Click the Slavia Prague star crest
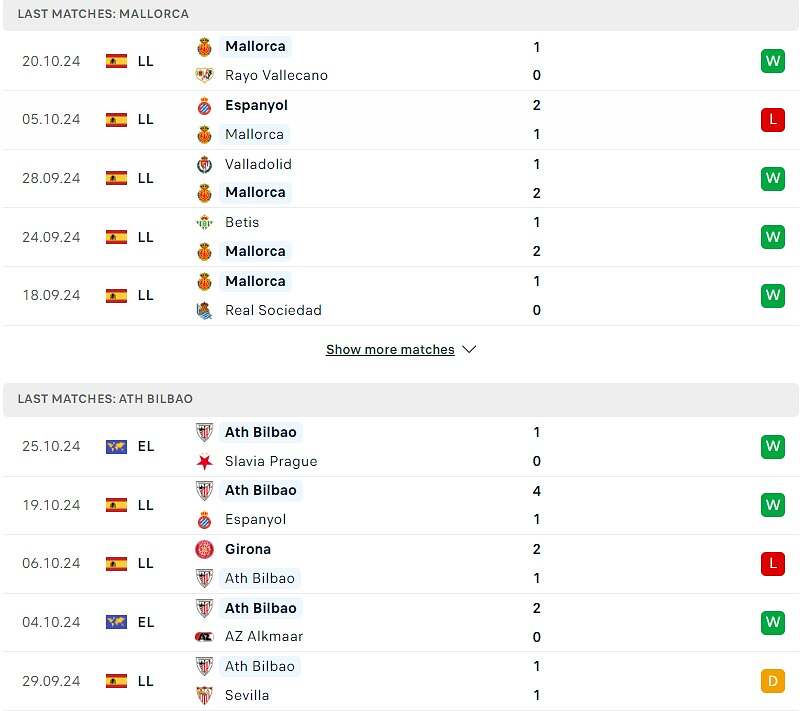The width and height of the screenshot is (802, 711). 204,461
